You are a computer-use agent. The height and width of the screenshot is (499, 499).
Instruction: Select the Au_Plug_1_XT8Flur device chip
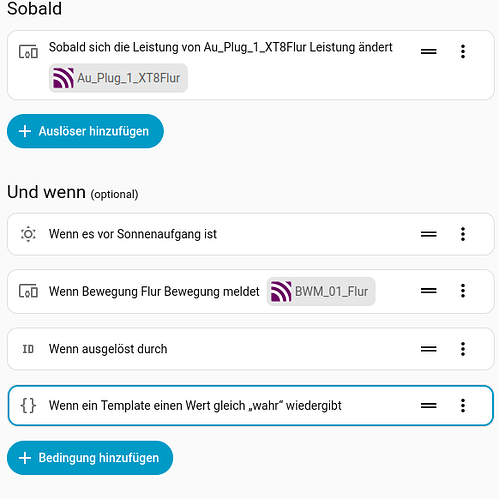point(118,78)
